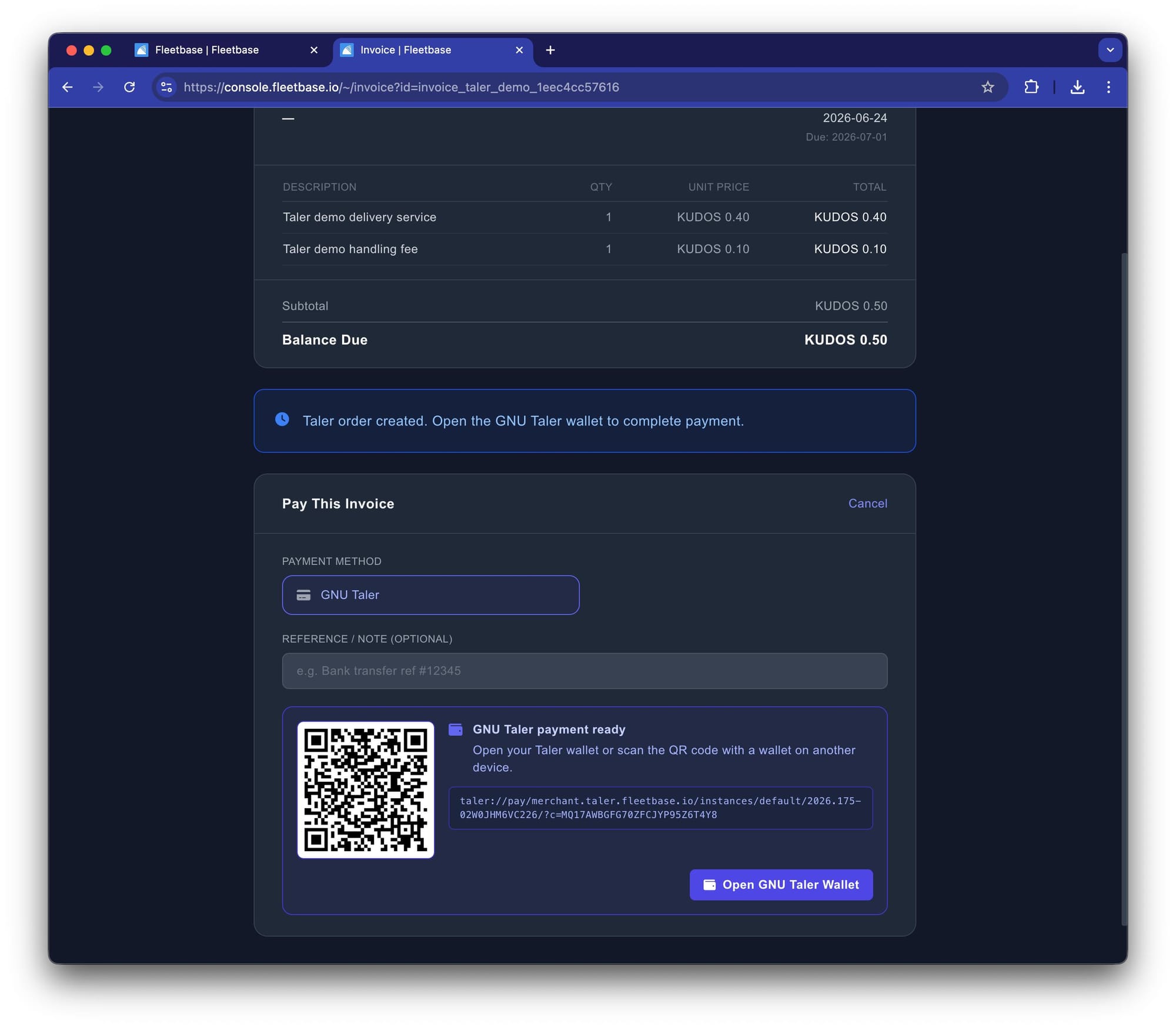The width and height of the screenshot is (1176, 1028).
Task: Click the Pay This Invoice heading
Action: 338,504
